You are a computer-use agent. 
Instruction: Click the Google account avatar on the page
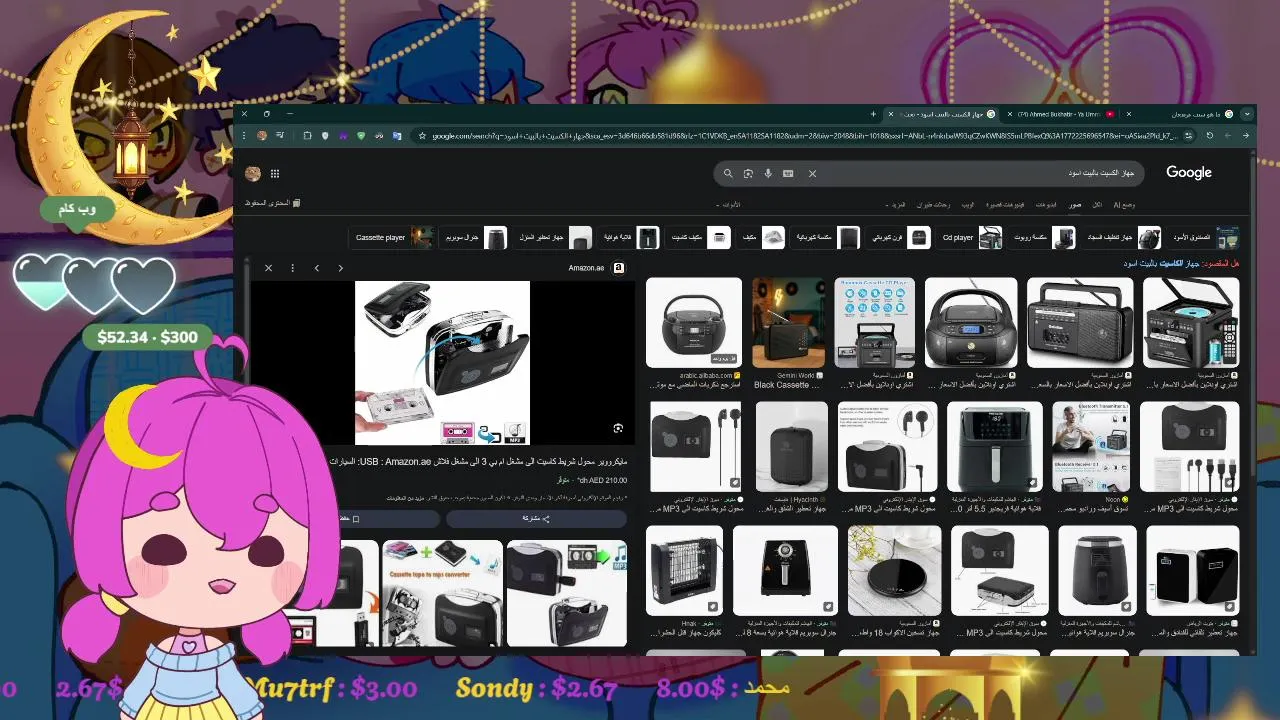tap(253, 173)
